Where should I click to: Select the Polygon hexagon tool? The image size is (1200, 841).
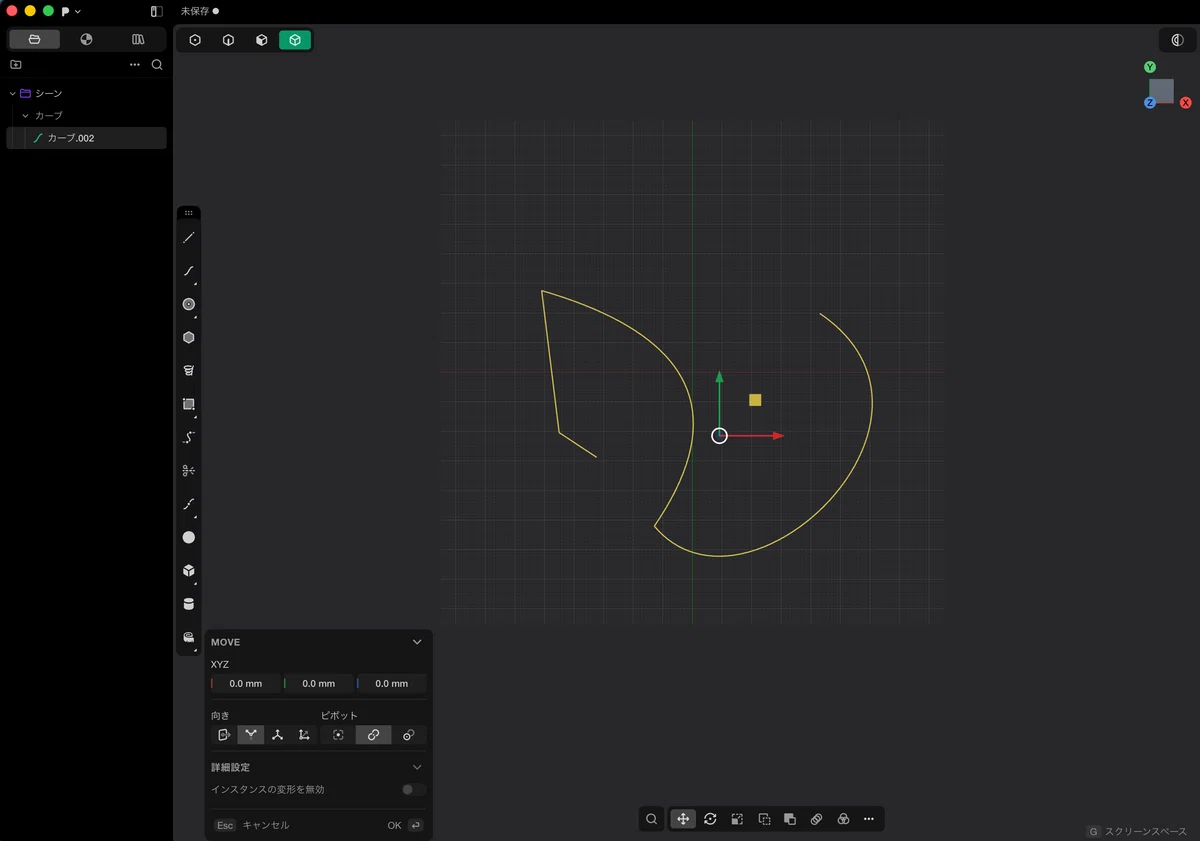pyautogui.click(x=189, y=338)
